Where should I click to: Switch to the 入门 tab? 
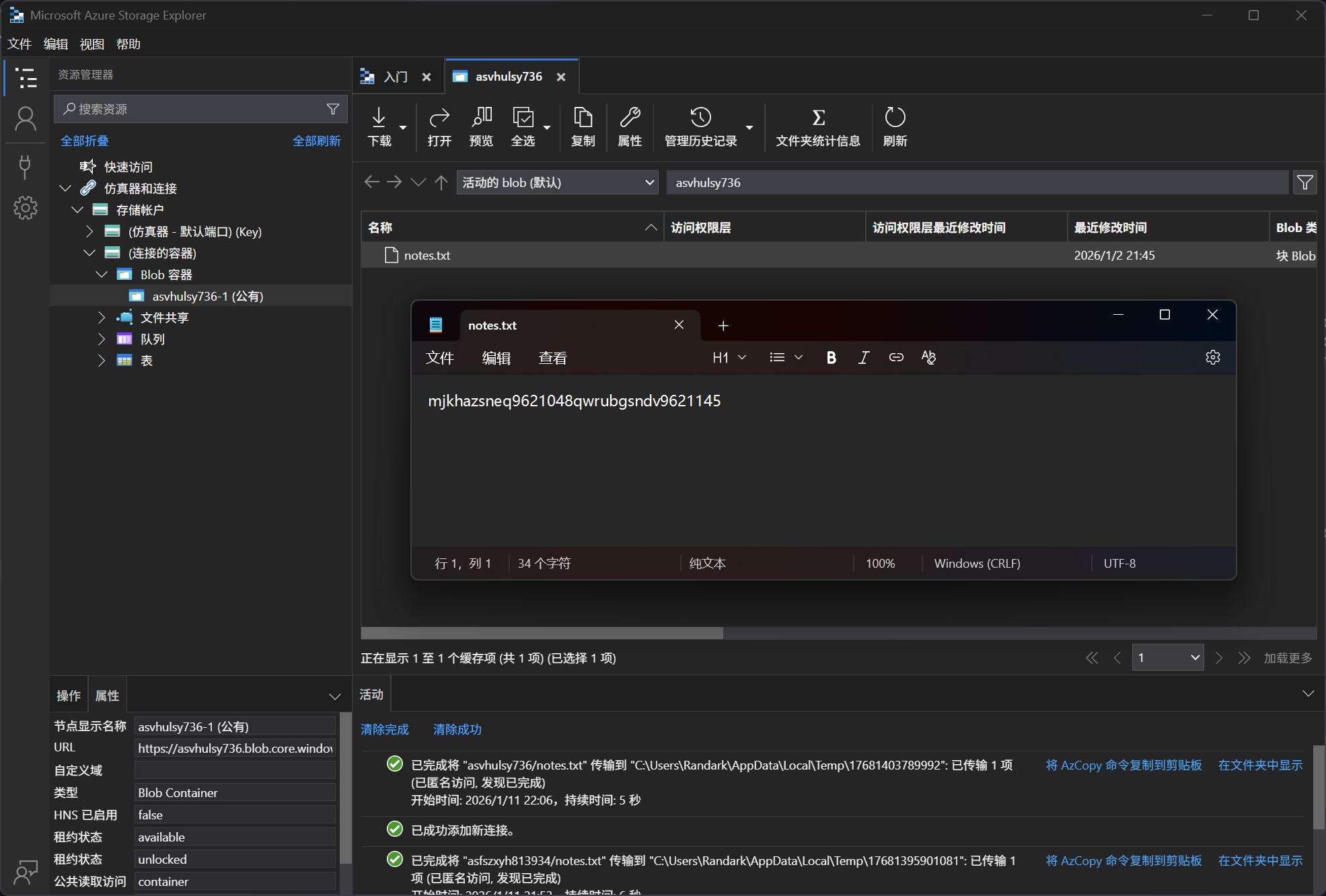coord(396,77)
